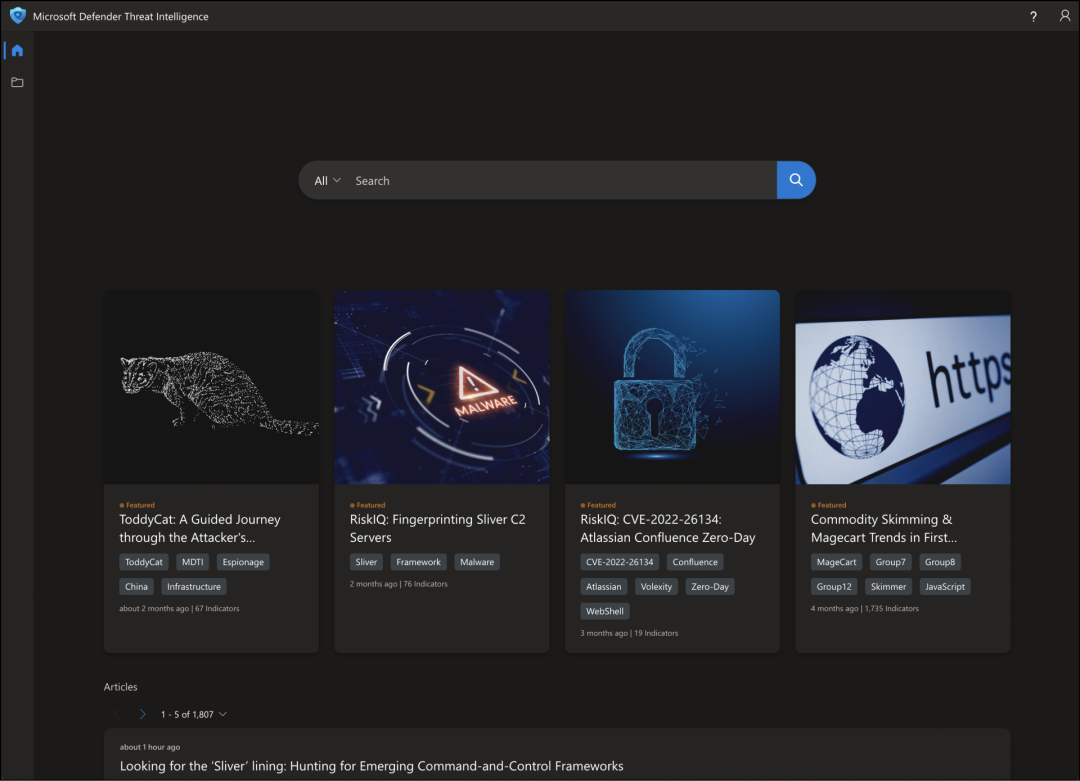
Task: Select the Zero-Day tag
Action: click(710, 587)
